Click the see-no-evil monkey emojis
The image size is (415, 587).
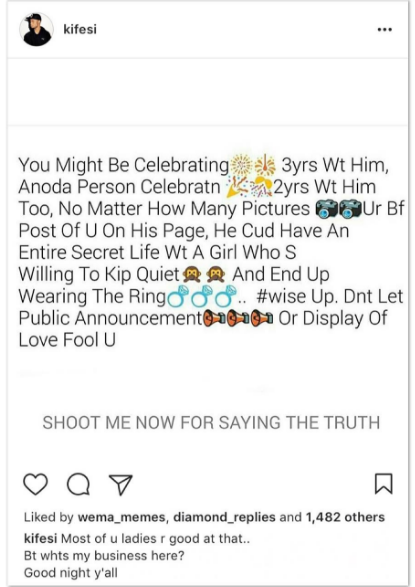(204, 275)
